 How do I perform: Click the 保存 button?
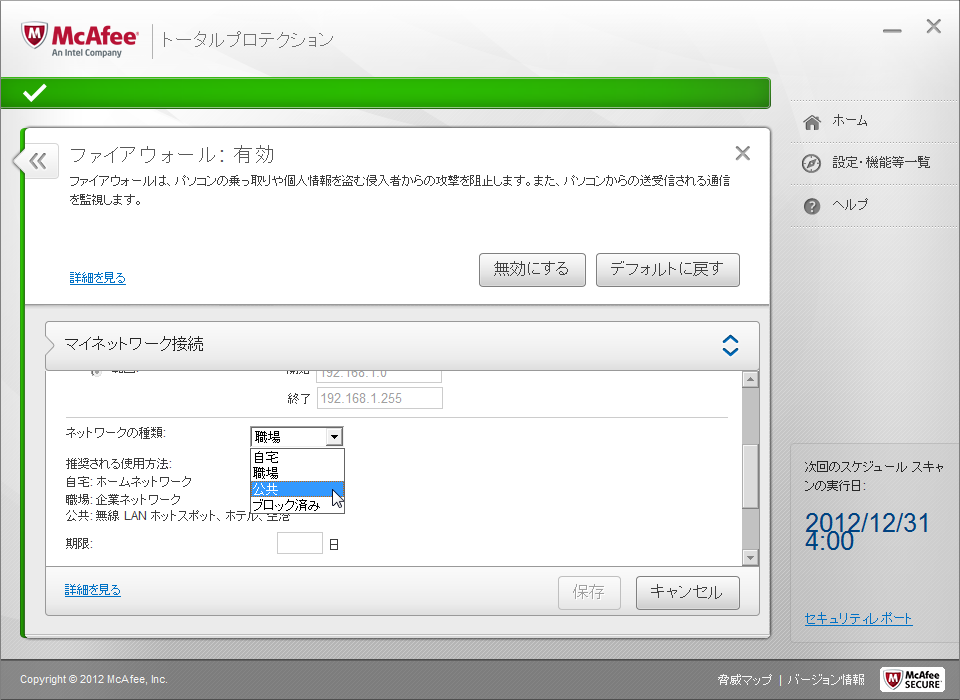589,592
